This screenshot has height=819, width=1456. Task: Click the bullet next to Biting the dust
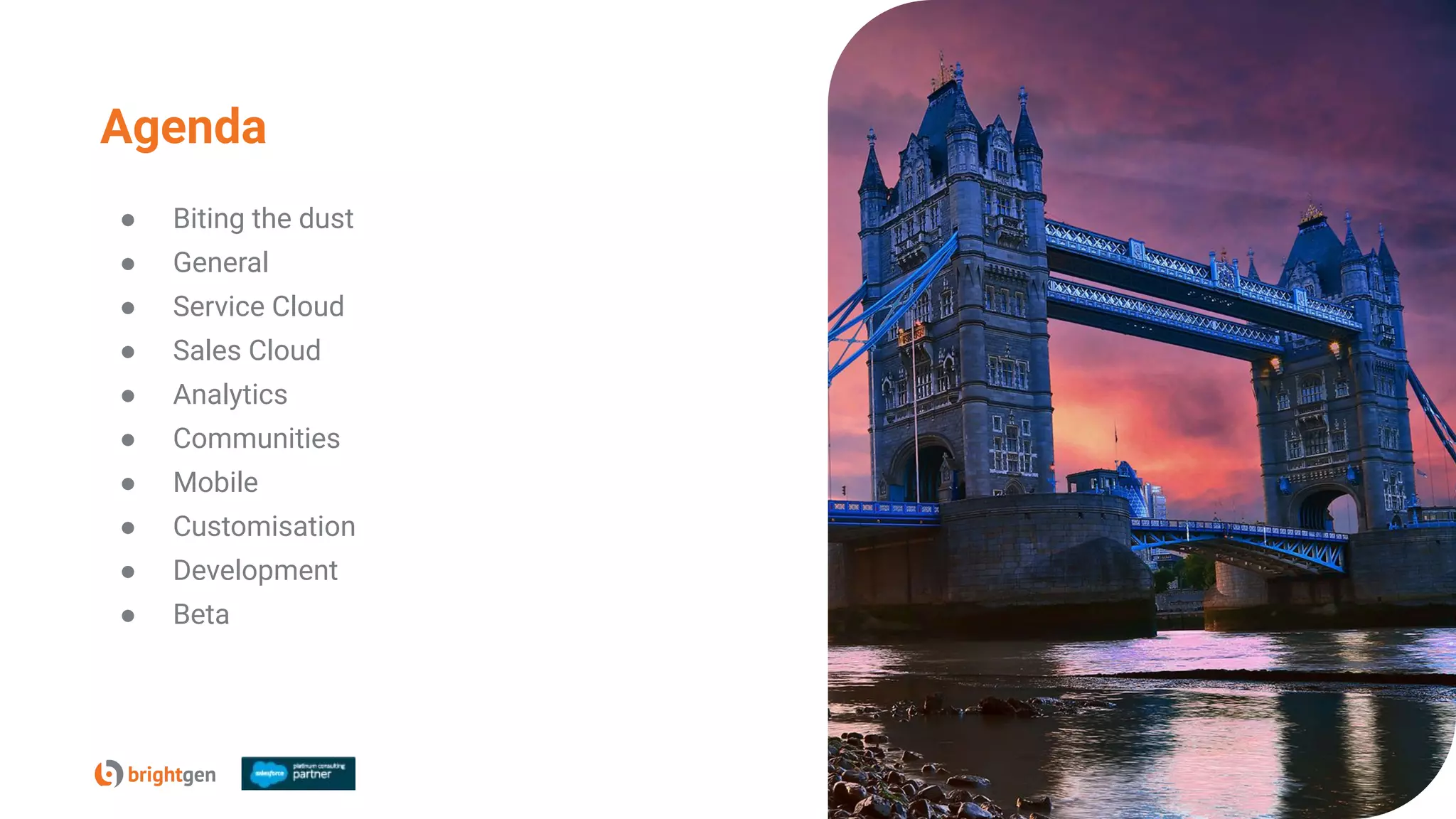tap(128, 220)
